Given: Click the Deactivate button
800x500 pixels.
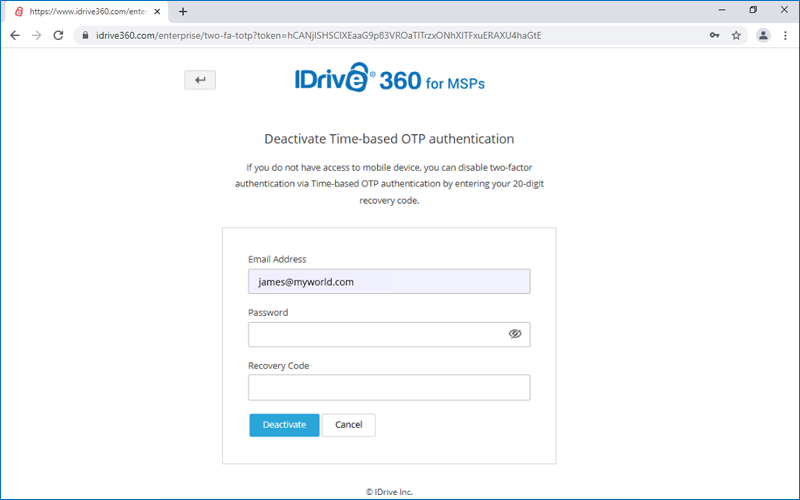Looking at the screenshot, I should point(284,425).
